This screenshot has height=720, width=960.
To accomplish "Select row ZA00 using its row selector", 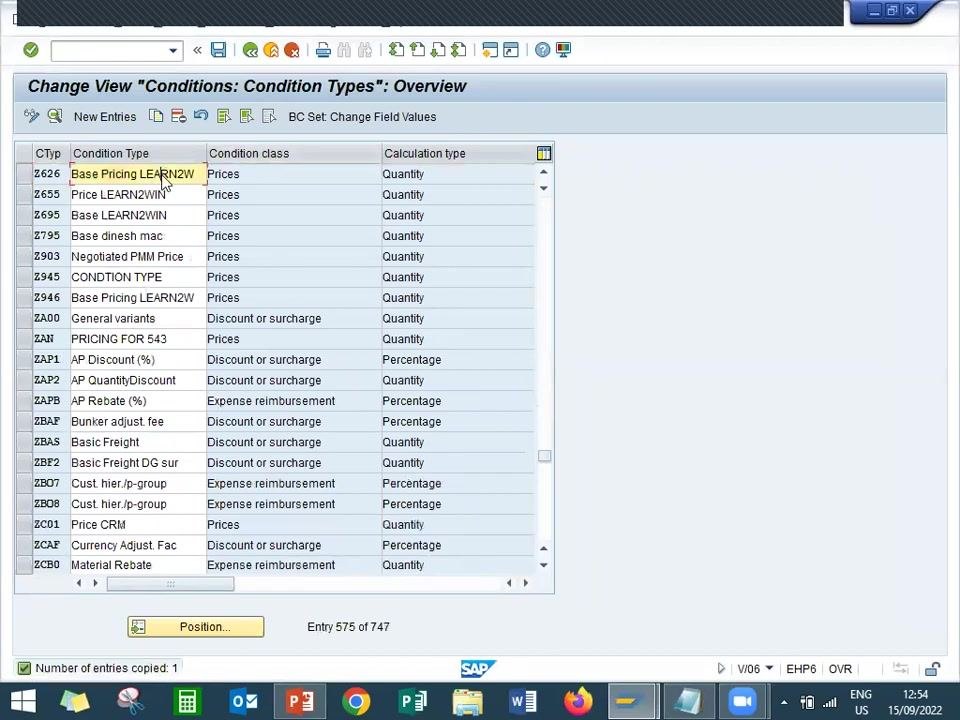I will (24, 318).
